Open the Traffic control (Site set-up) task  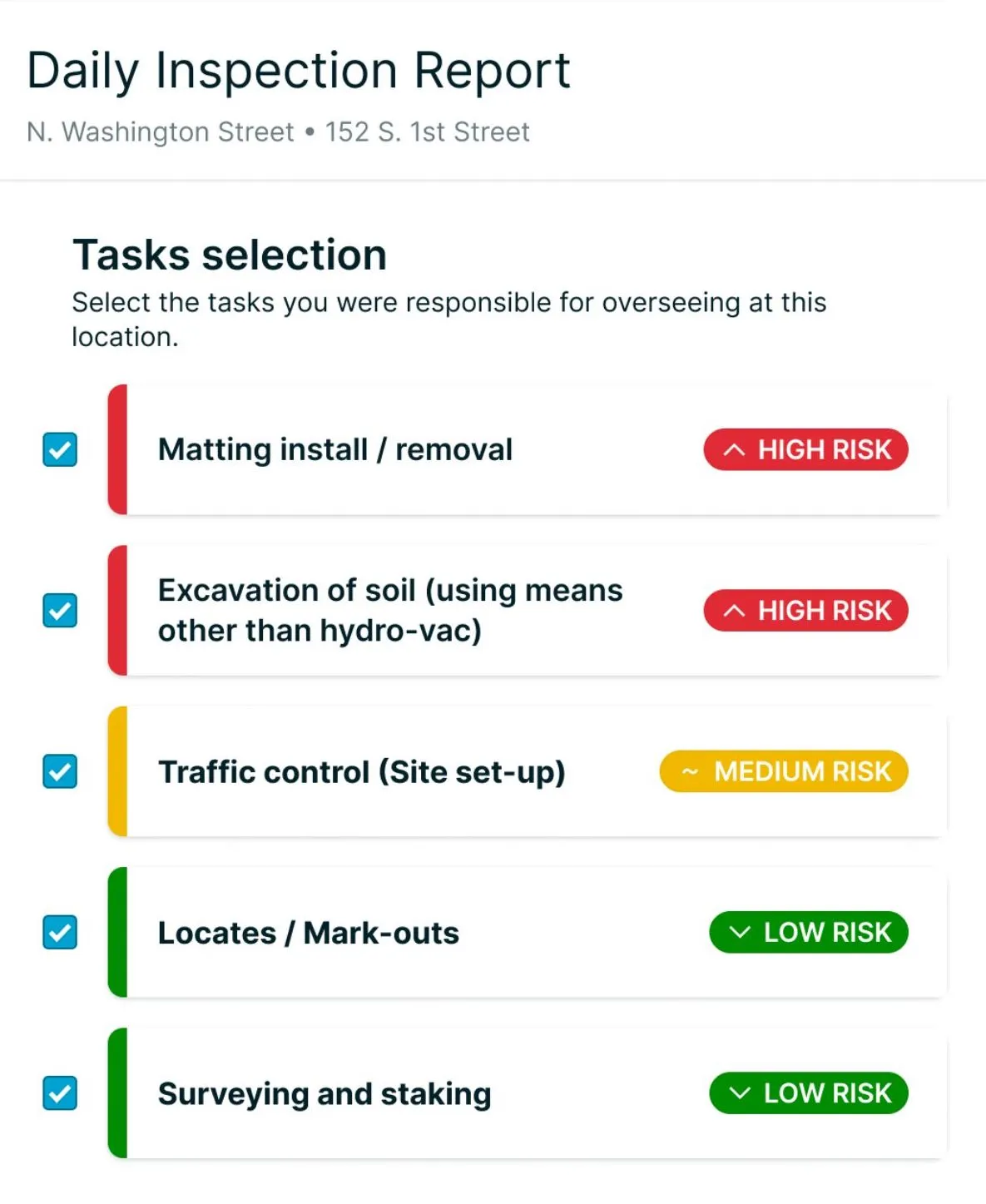pyautogui.click(x=362, y=772)
